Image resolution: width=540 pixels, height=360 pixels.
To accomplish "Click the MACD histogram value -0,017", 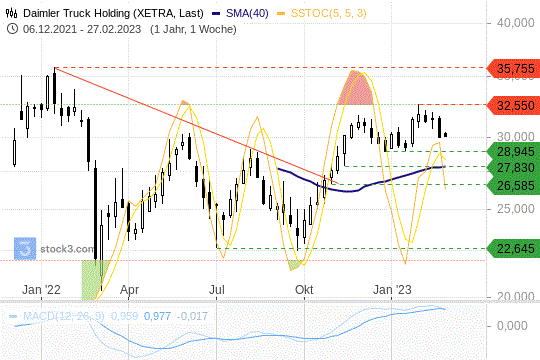I will pos(192,316).
